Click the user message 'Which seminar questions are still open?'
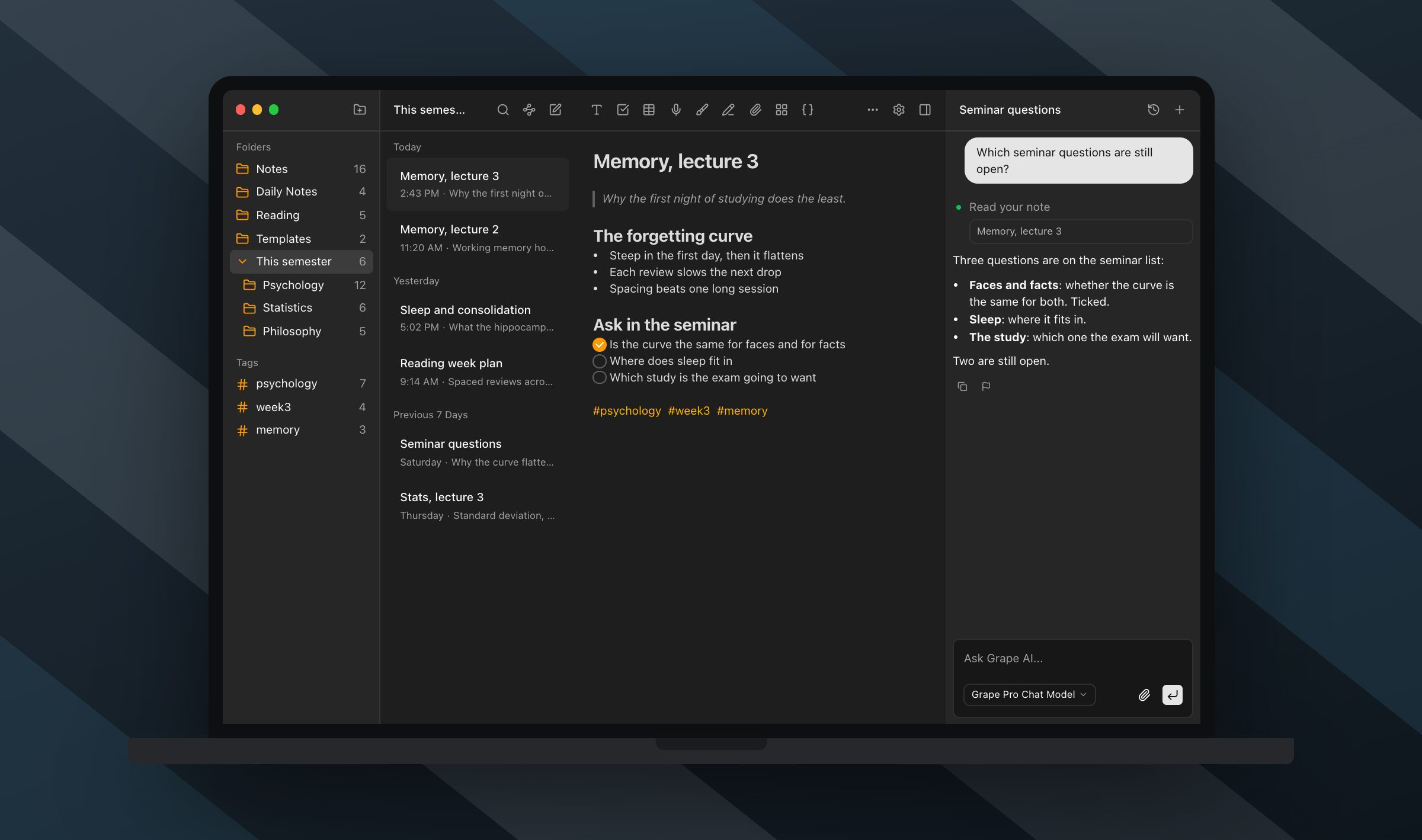 coord(1078,161)
